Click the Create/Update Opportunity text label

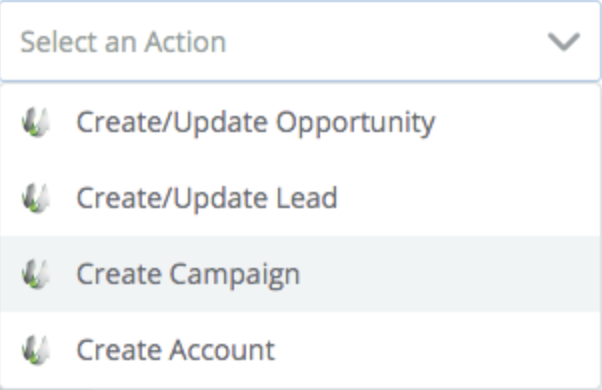tap(256, 123)
